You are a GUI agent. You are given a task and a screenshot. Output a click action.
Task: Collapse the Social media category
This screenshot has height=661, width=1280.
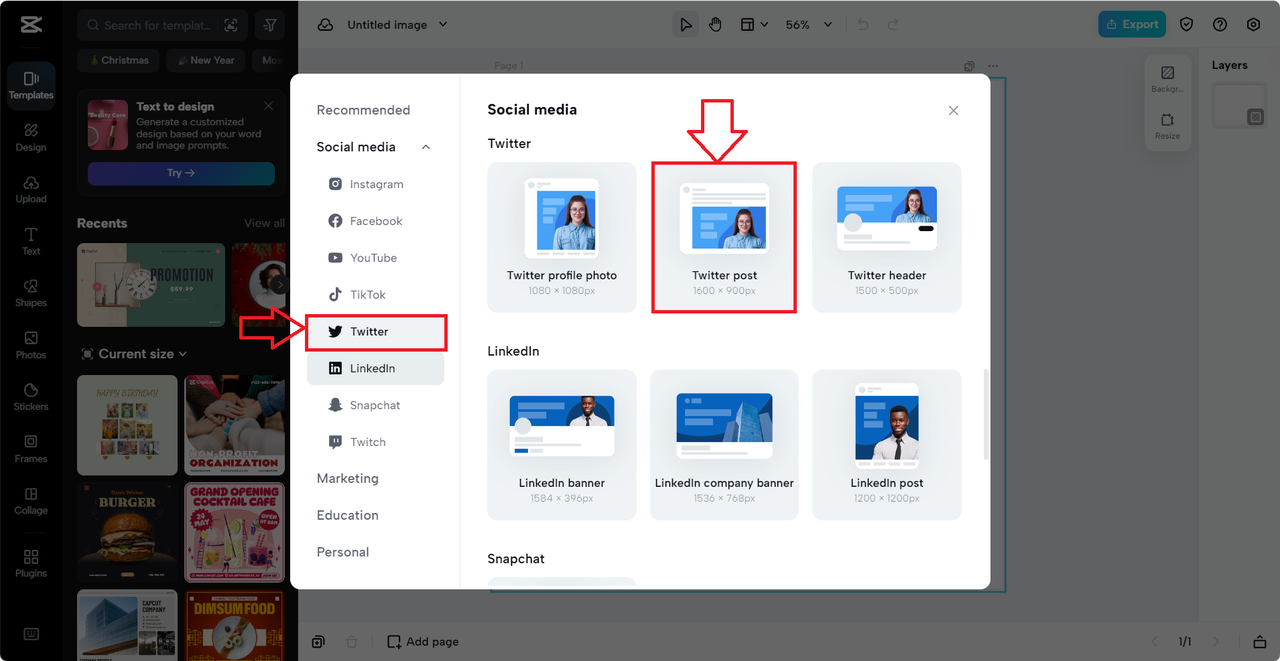[x=426, y=147]
